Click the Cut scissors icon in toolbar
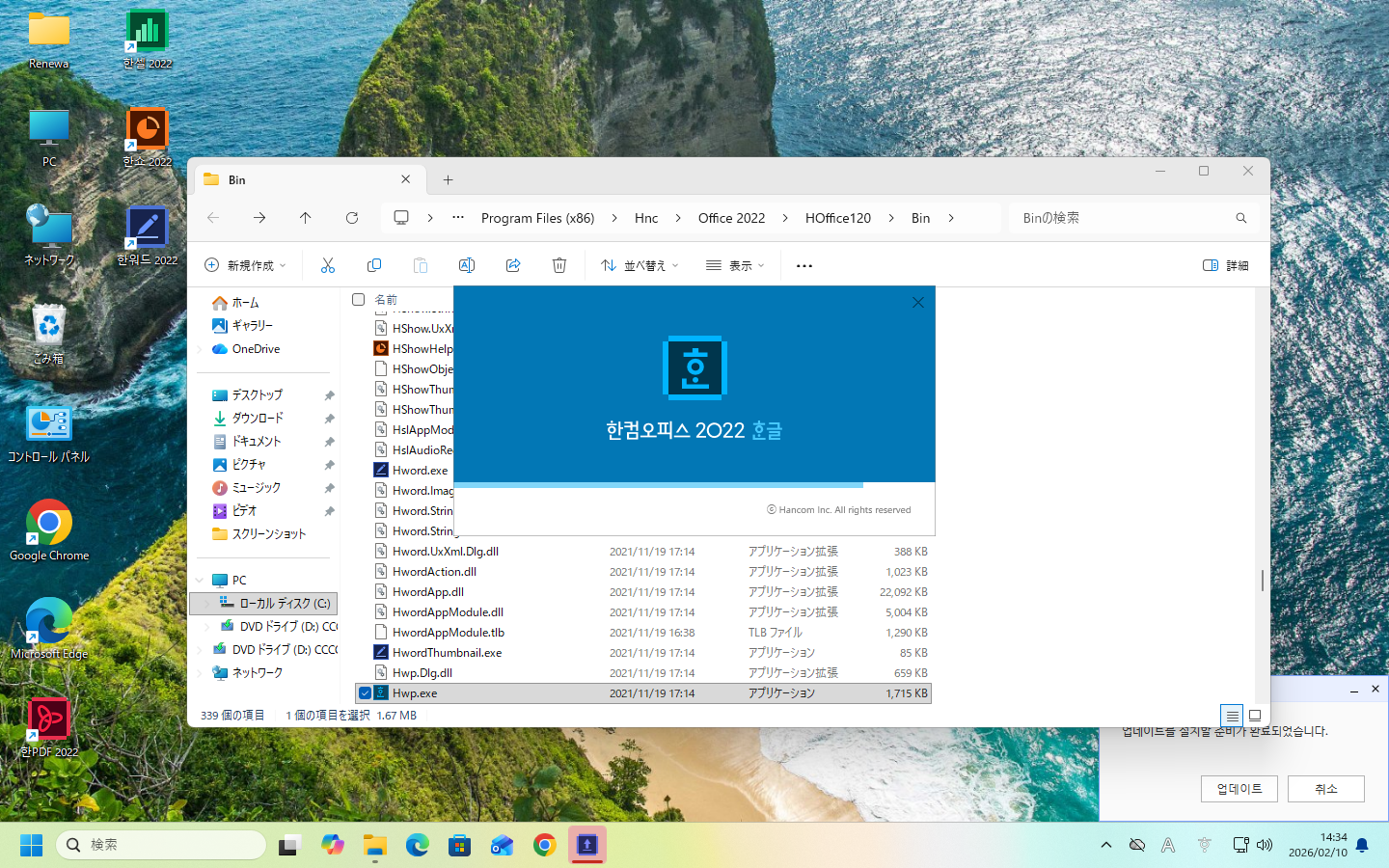Screen dimensions: 1389x868 click(x=328, y=265)
